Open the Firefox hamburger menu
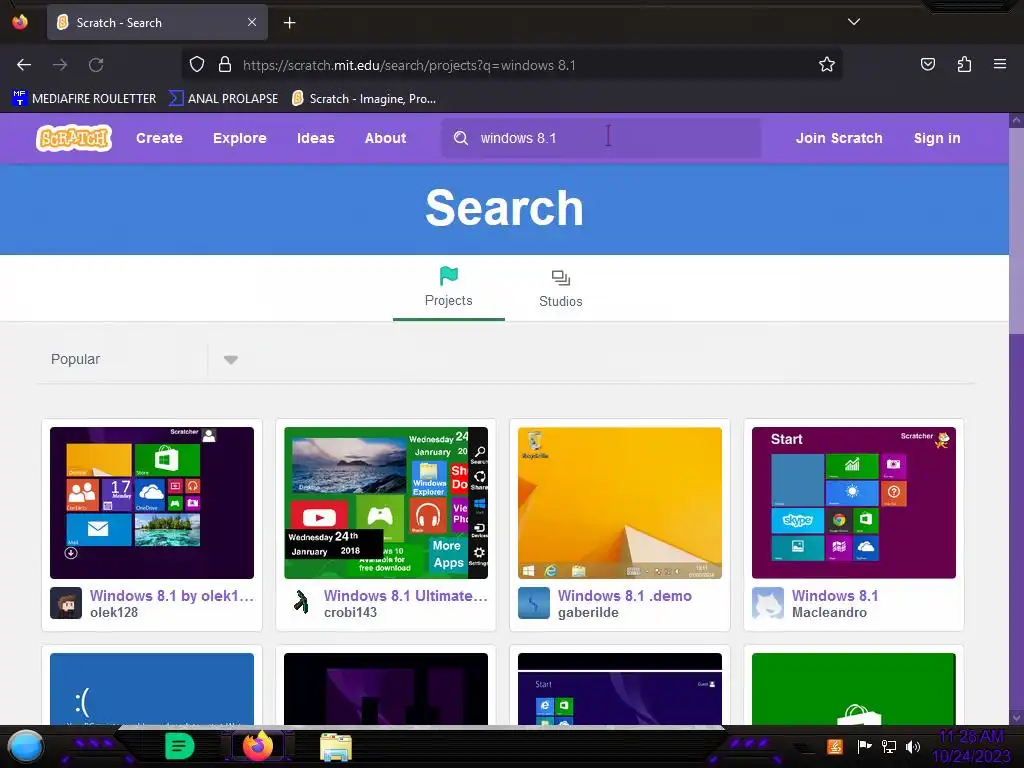This screenshot has width=1024, height=768. point(1000,64)
